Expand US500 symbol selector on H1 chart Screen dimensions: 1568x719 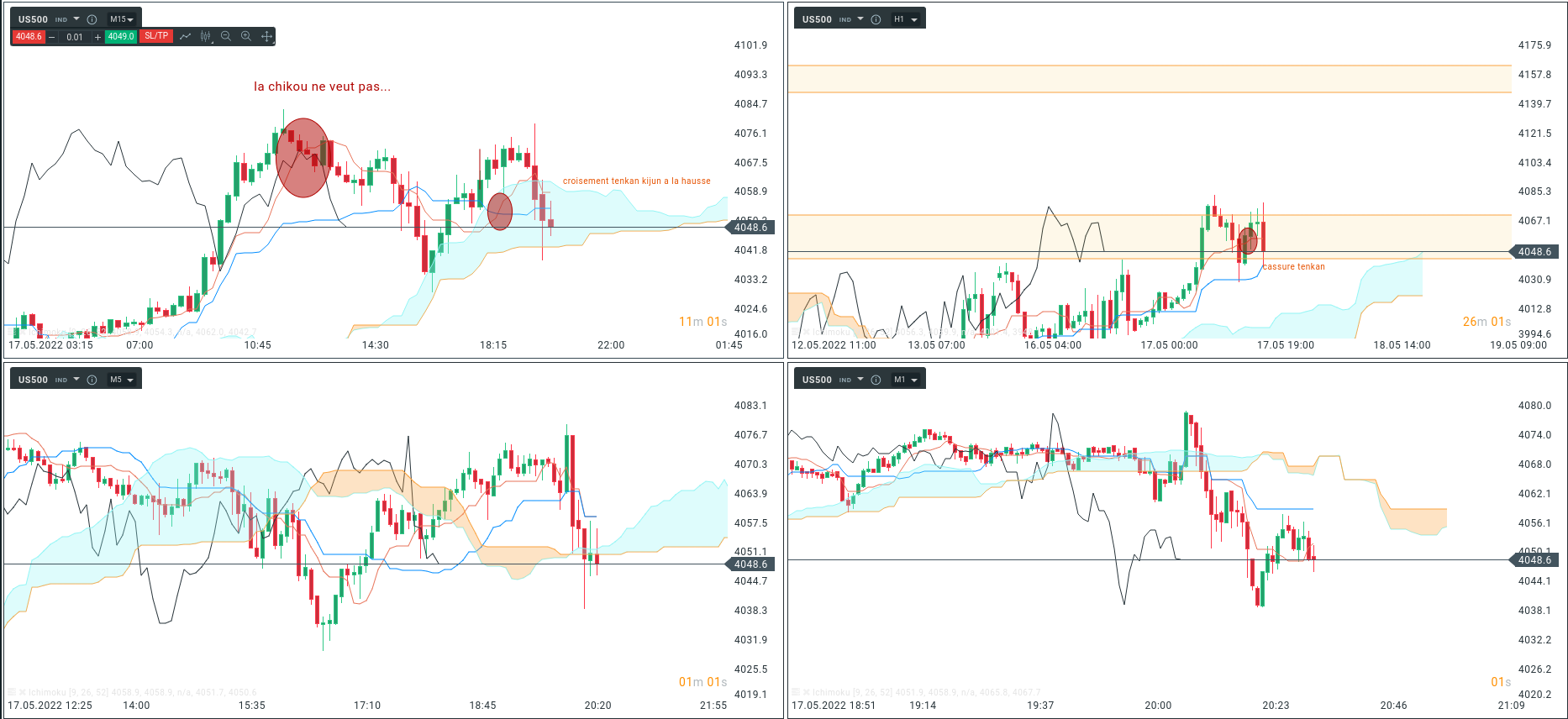click(860, 18)
